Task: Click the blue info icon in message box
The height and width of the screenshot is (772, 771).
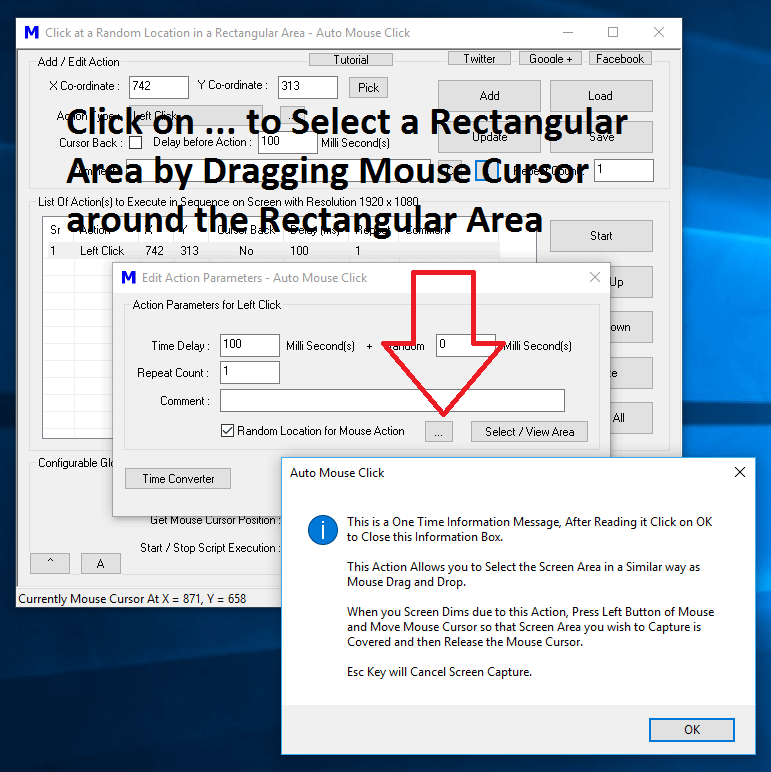Action: [x=322, y=530]
